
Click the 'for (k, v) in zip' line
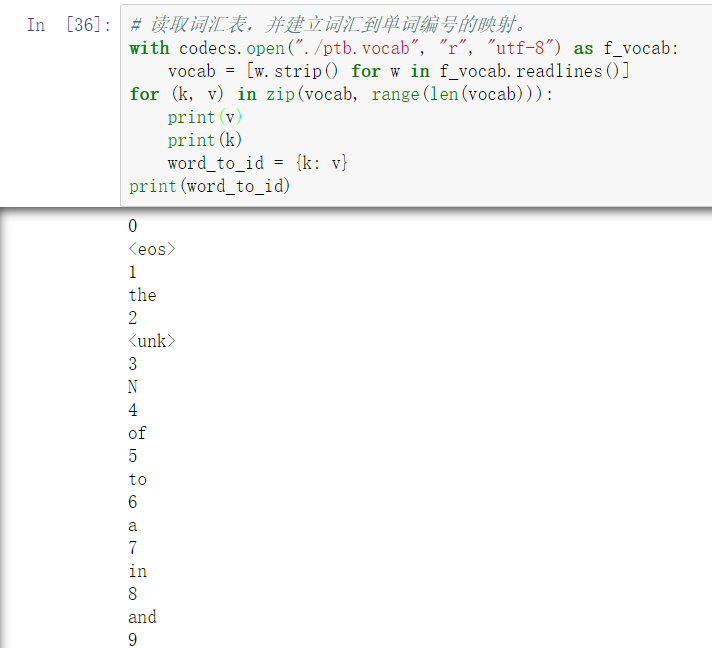pos(341,94)
